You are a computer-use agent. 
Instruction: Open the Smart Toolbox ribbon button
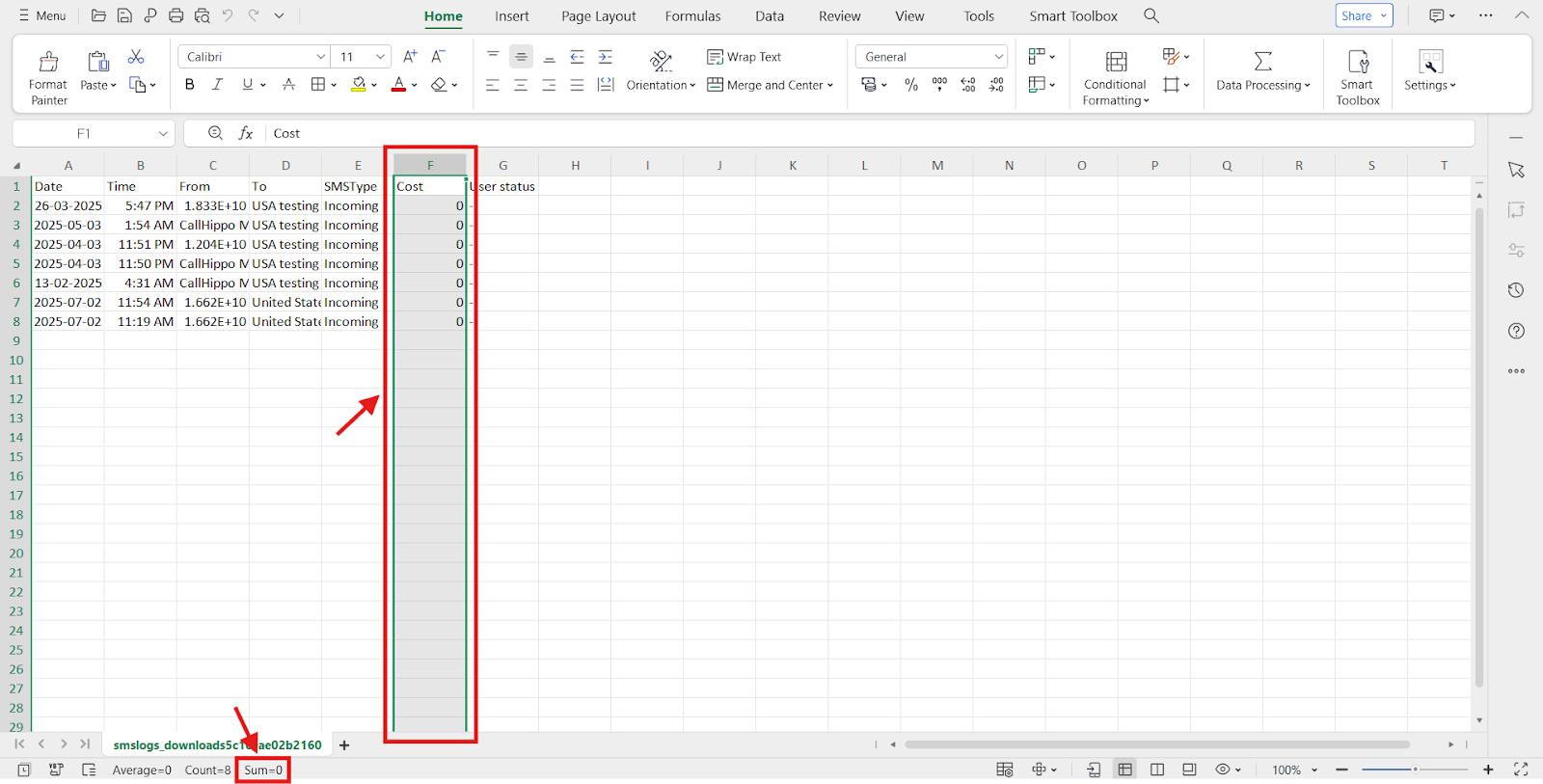(1358, 77)
